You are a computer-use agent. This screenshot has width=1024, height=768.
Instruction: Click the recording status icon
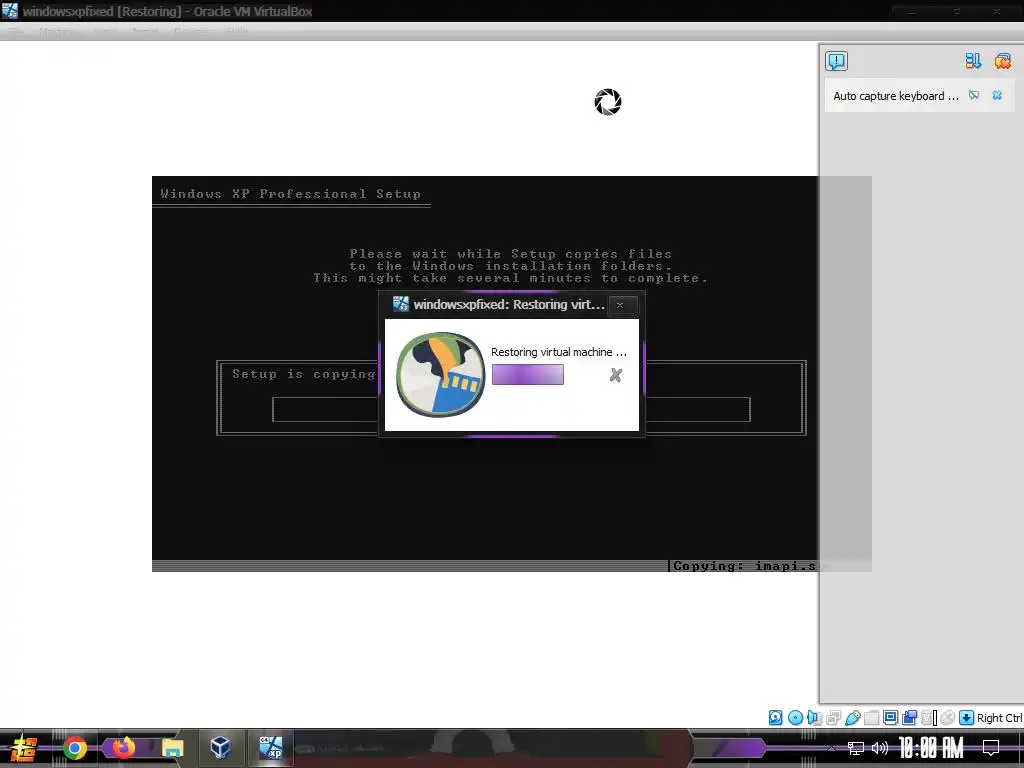[909, 718]
